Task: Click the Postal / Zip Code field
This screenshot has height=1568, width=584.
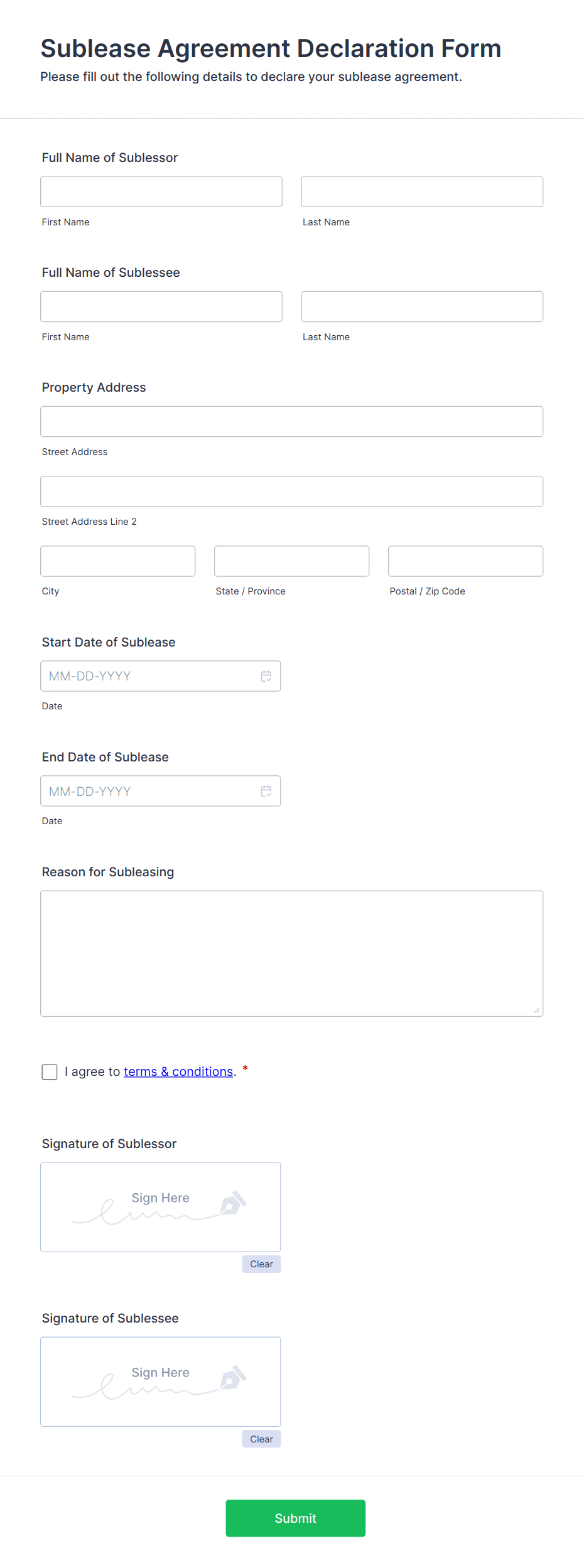Action: (x=465, y=561)
